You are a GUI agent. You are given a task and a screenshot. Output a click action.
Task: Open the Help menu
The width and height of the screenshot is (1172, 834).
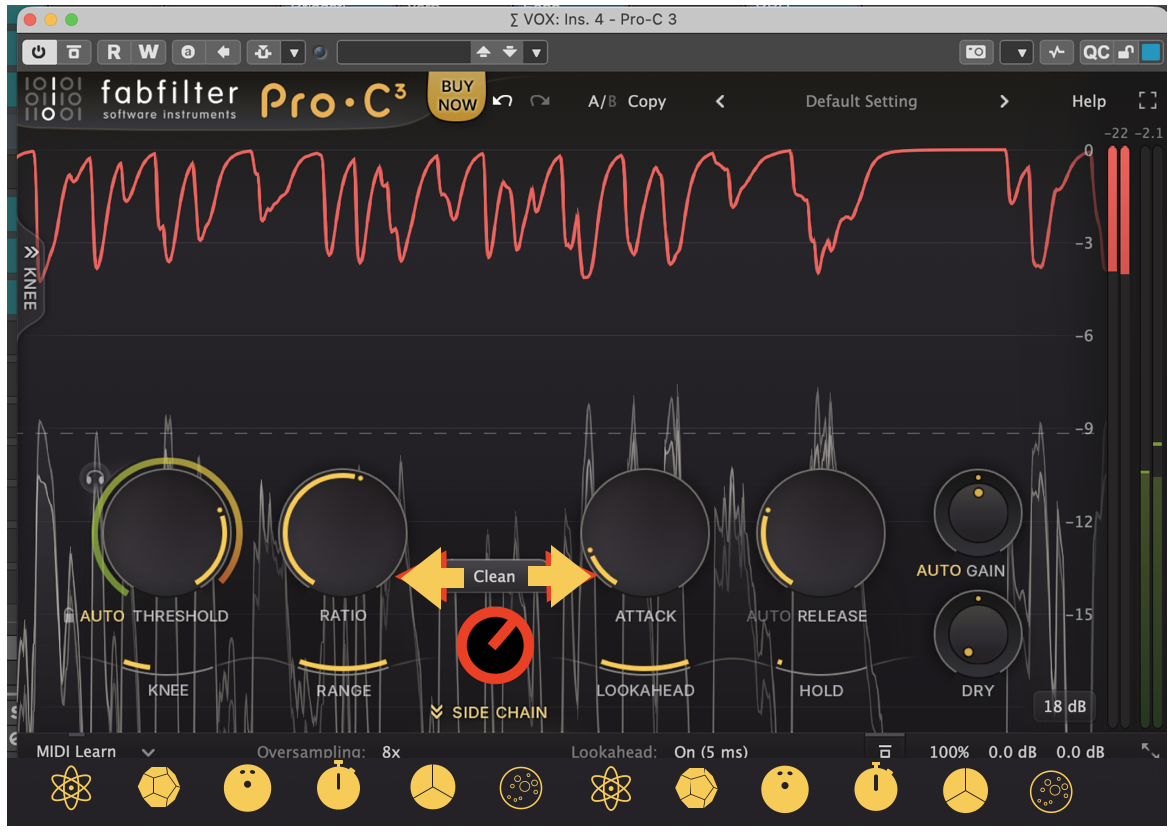click(x=1088, y=102)
